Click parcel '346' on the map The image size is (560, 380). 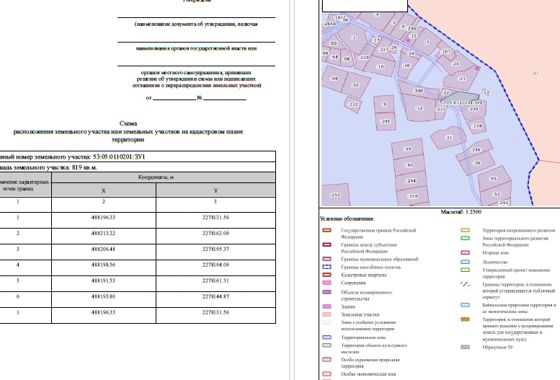click(419, 91)
